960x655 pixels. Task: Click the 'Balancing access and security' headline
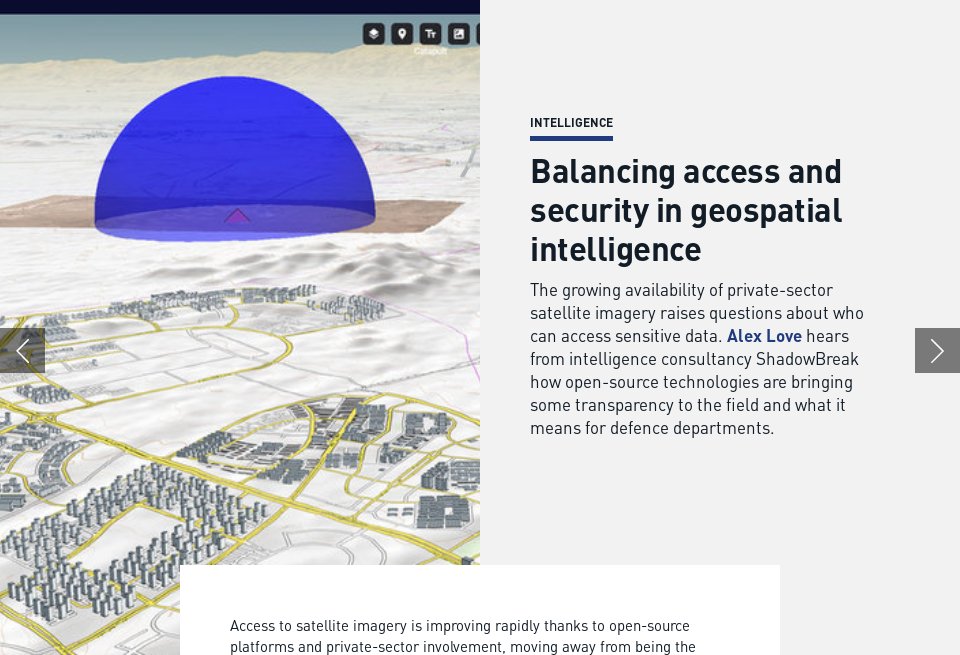point(686,210)
